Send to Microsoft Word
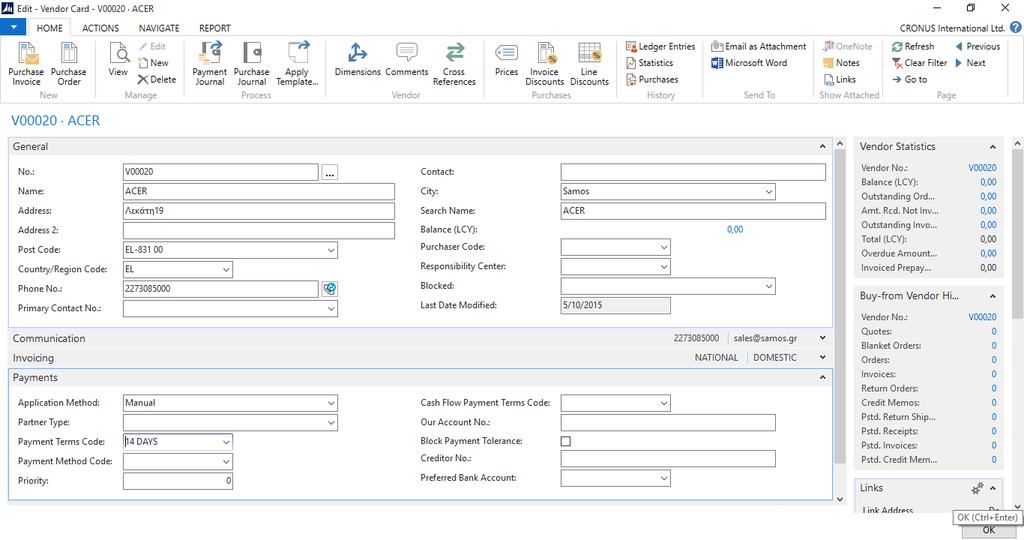Viewport: 1024px width, 540px height. 749,63
